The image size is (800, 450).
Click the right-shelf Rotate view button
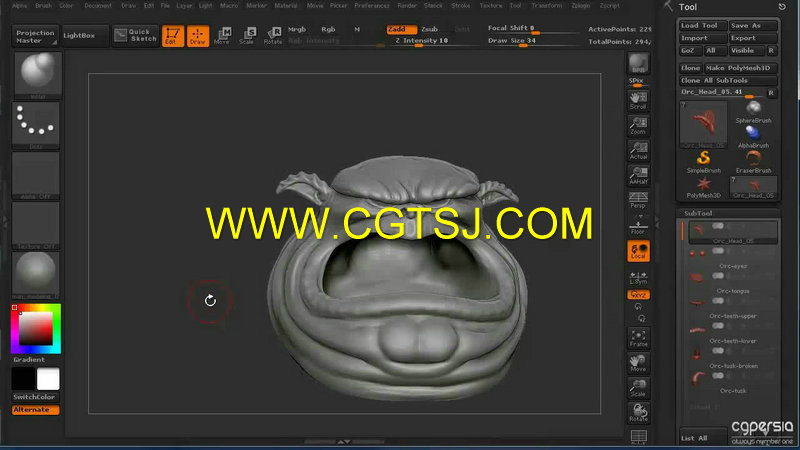click(638, 413)
